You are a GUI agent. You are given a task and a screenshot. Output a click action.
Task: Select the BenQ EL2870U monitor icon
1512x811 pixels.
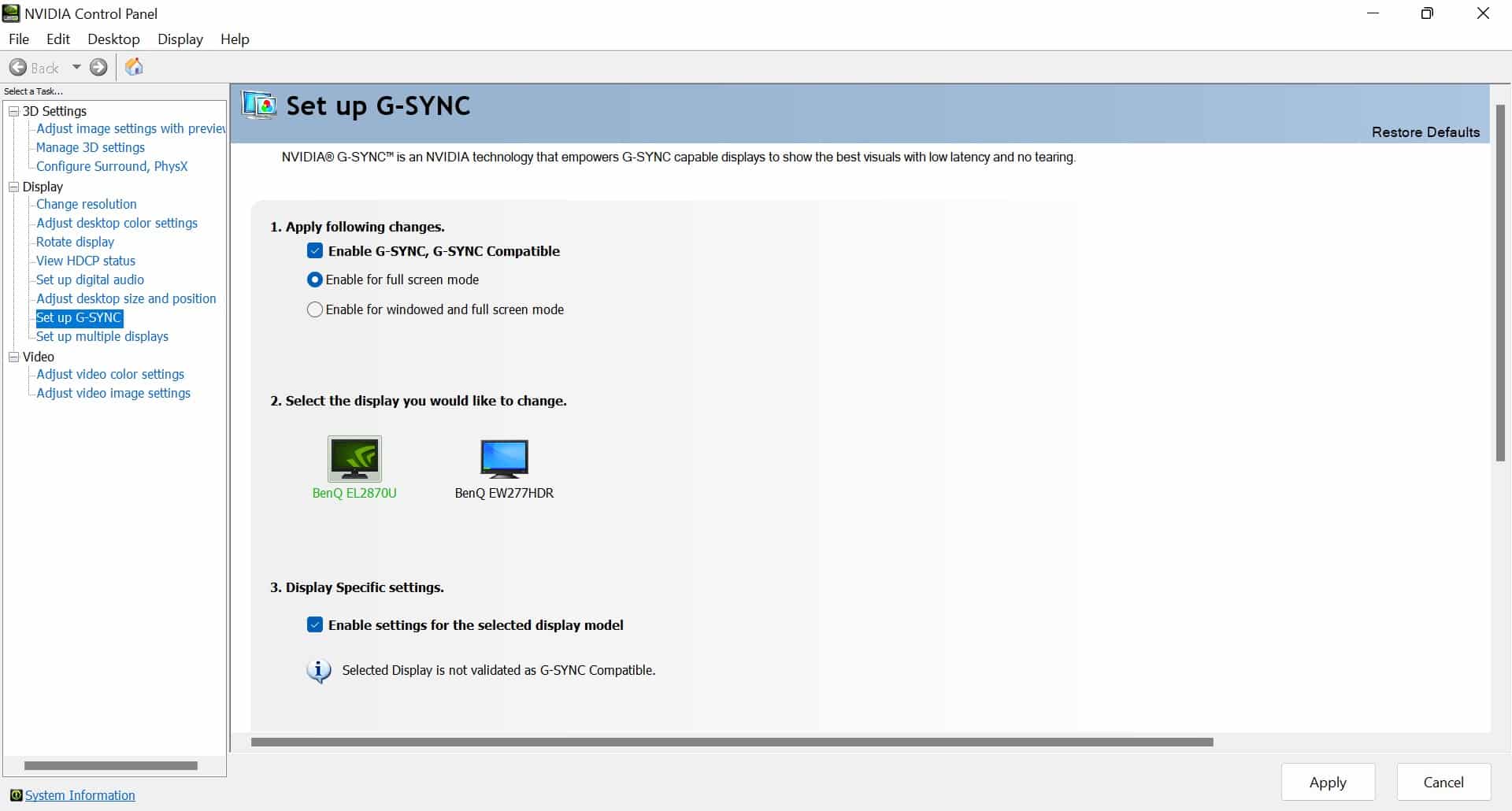point(354,458)
